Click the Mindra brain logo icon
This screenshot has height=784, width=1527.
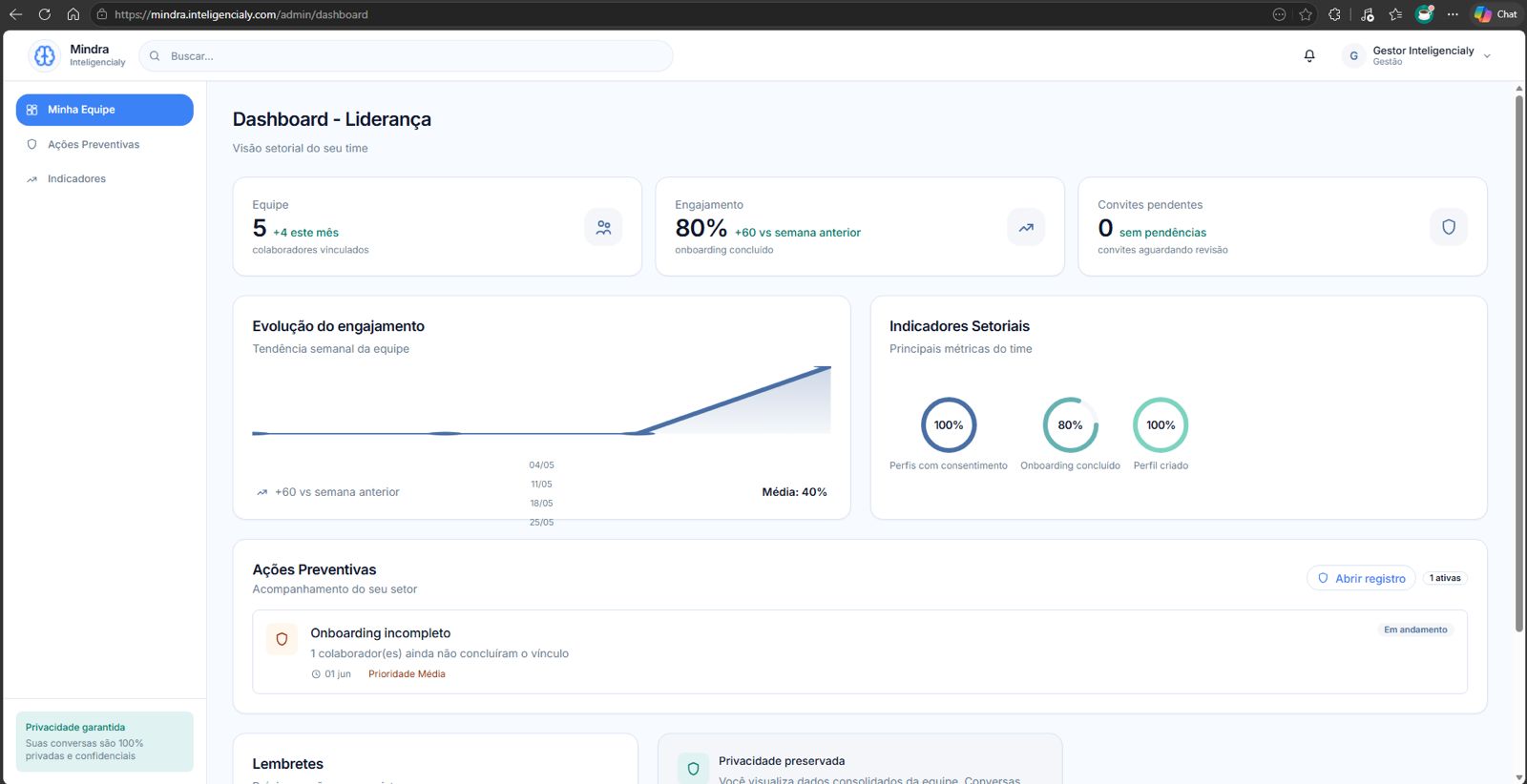pos(44,56)
